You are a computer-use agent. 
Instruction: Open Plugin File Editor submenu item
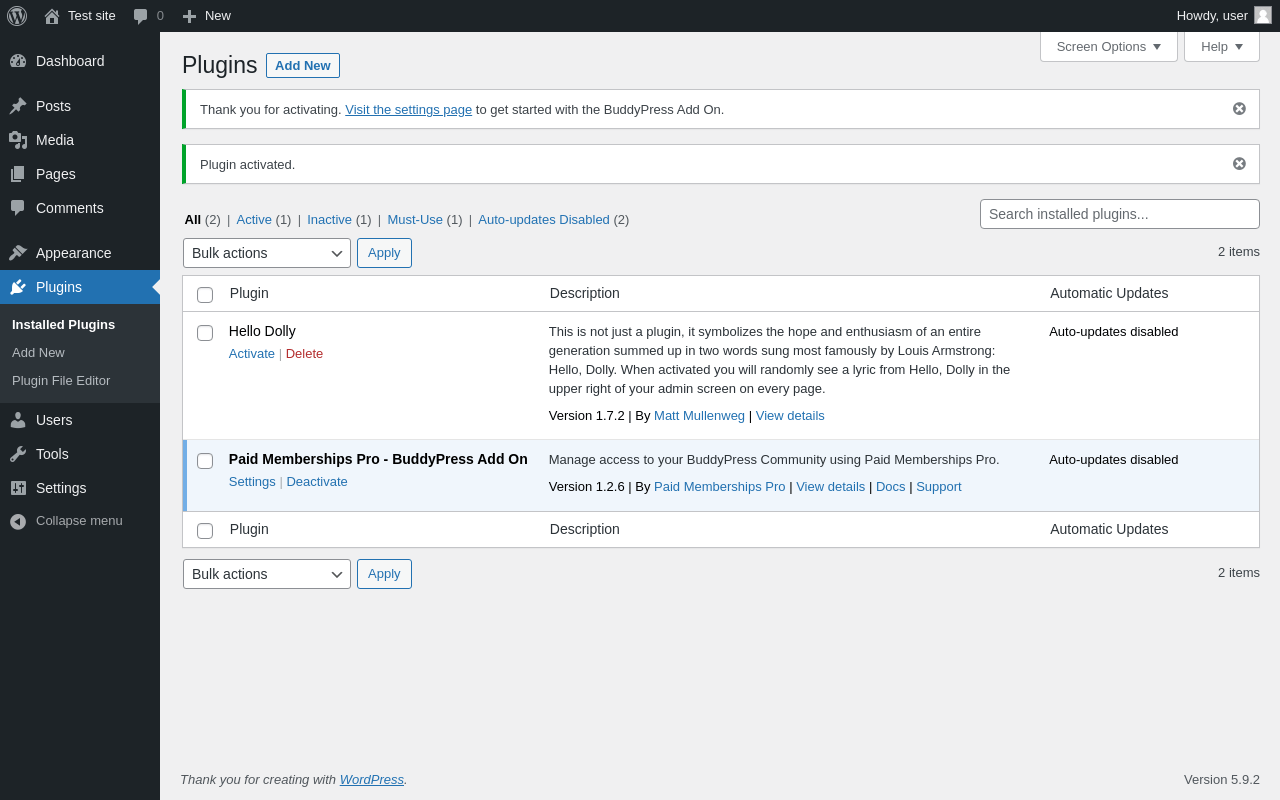(x=61, y=381)
